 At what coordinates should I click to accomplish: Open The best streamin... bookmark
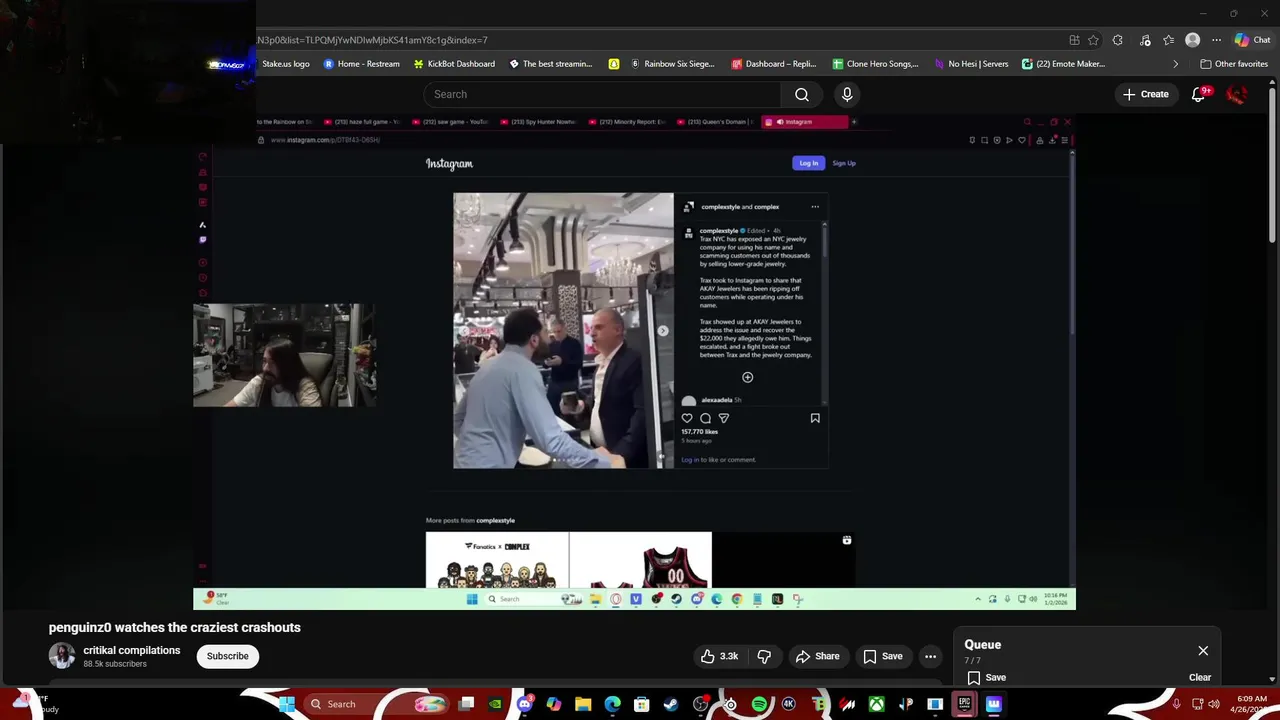[x=551, y=64]
